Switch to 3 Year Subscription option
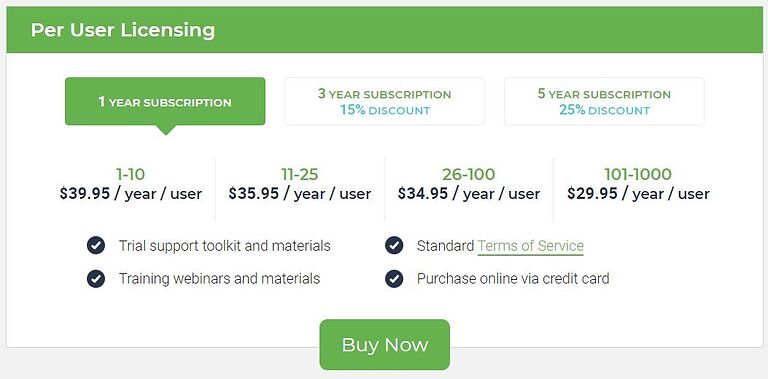The image size is (768, 379). point(384,101)
